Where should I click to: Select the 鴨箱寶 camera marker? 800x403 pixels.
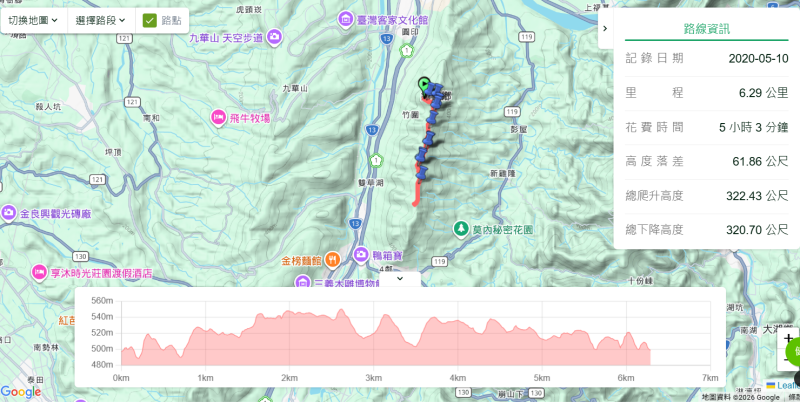361,253
